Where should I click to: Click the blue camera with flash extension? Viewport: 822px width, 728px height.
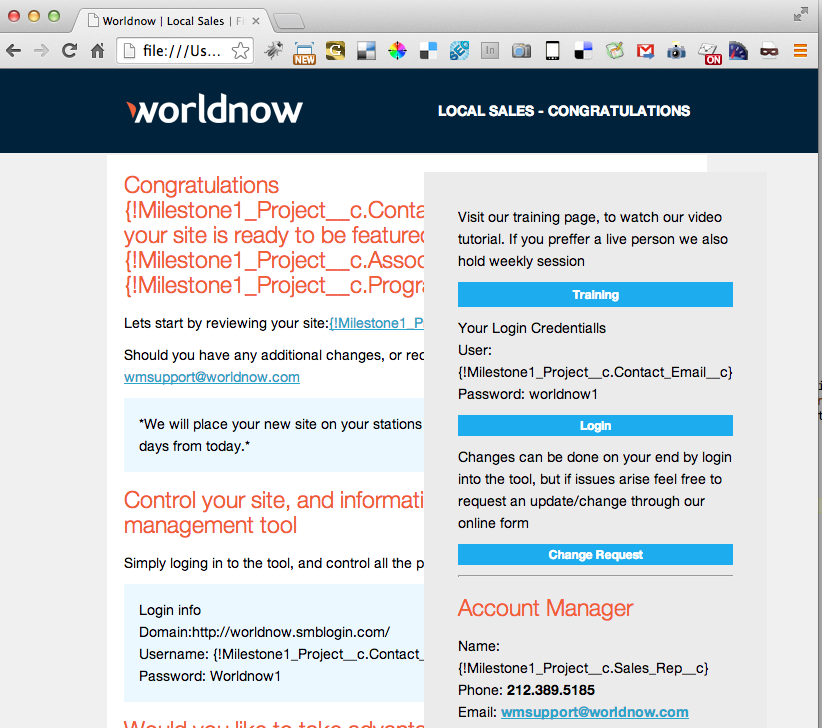[676, 51]
